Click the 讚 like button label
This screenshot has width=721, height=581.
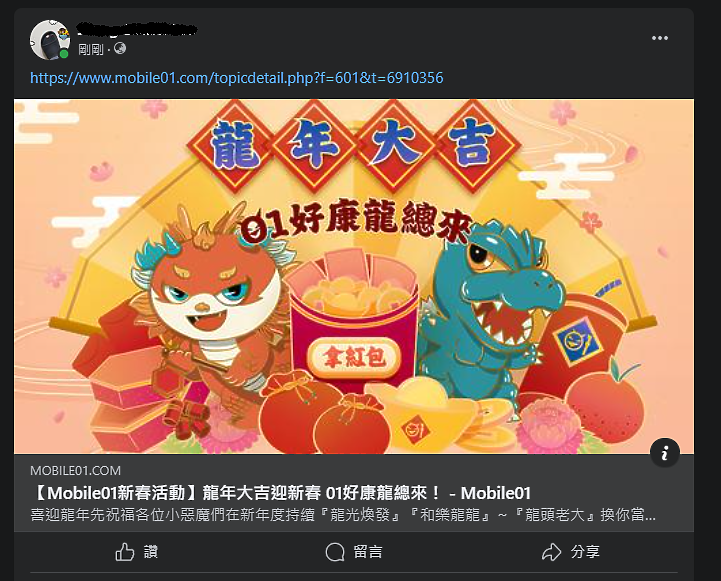pyautogui.click(x=151, y=552)
